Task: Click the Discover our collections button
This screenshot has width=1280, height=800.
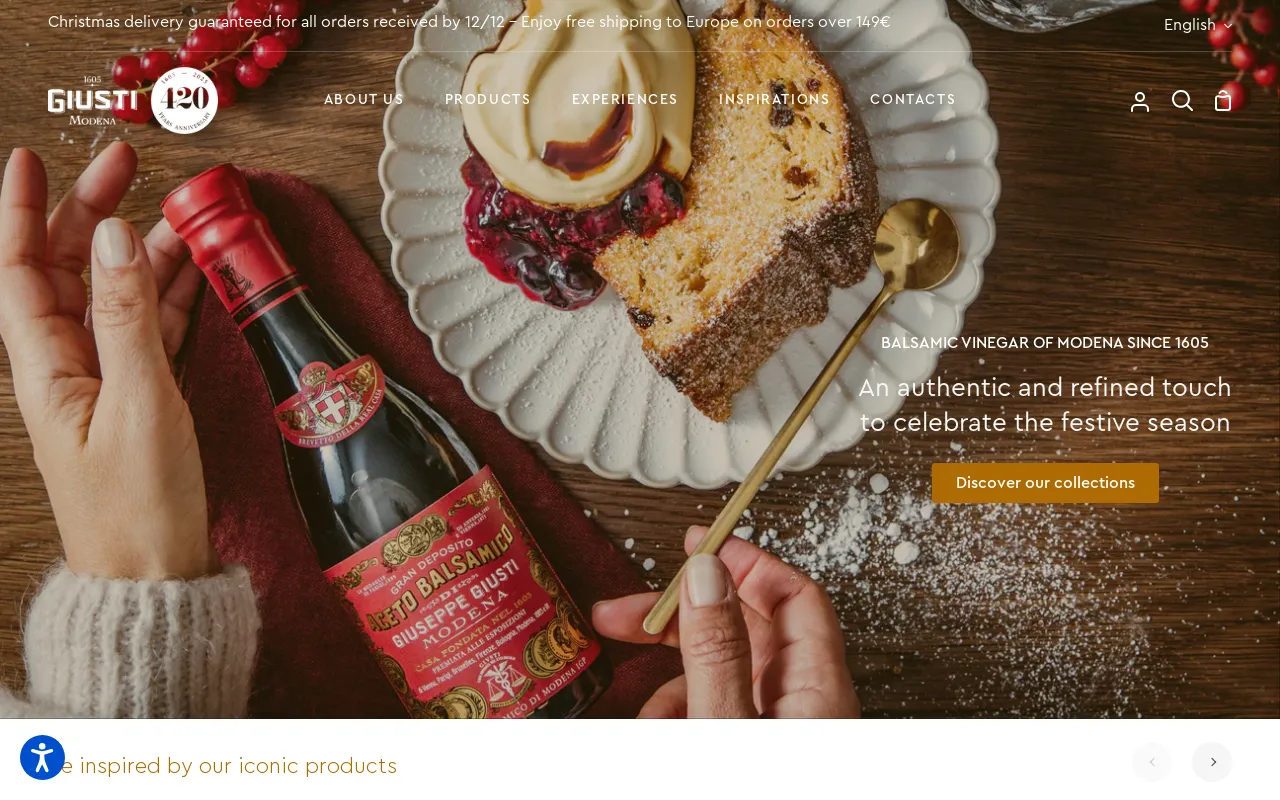Action: coord(1045,483)
